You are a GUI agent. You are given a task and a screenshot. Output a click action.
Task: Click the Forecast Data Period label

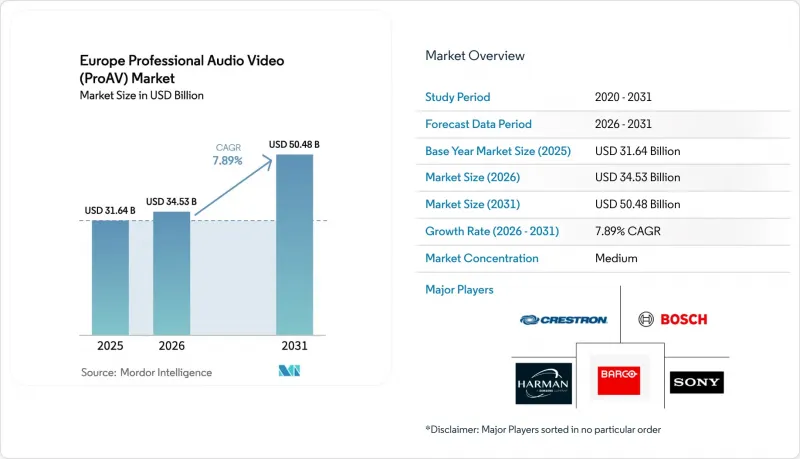478,124
